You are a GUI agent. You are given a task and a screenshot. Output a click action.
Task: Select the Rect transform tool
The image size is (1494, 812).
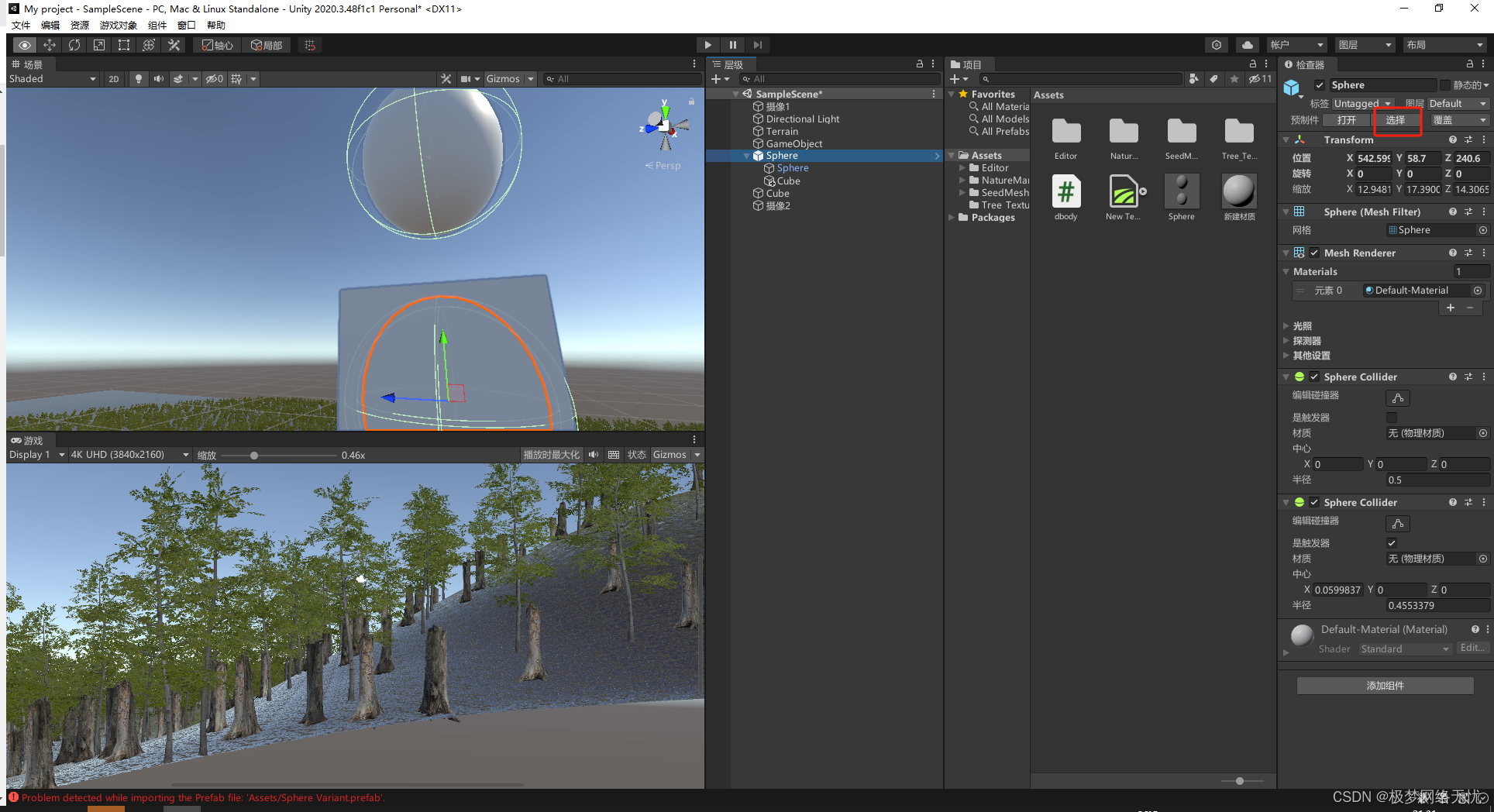click(x=124, y=45)
